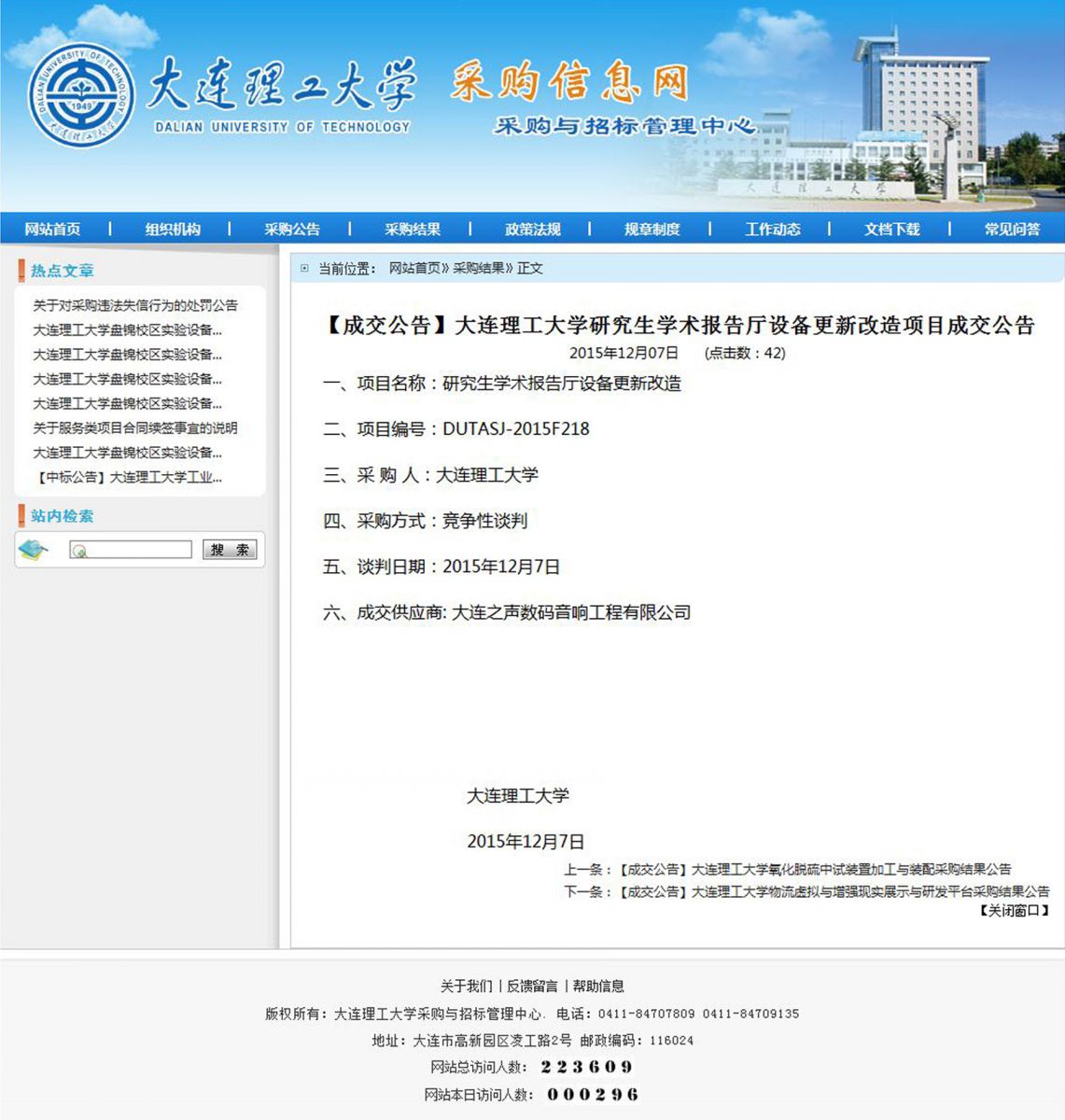Open 关于我们 footer link
Image resolution: width=1065 pixels, height=1120 pixels.
coord(467,987)
